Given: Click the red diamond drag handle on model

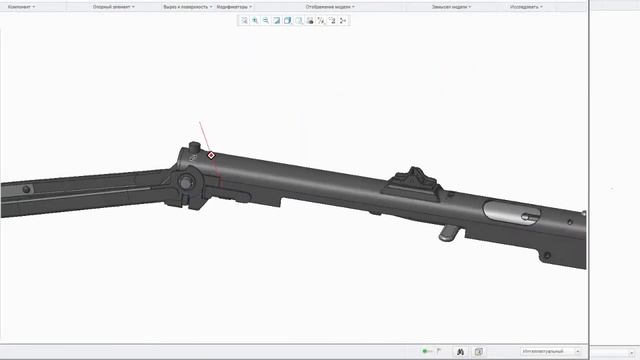Looking at the screenshot, I should pos(211,155).
